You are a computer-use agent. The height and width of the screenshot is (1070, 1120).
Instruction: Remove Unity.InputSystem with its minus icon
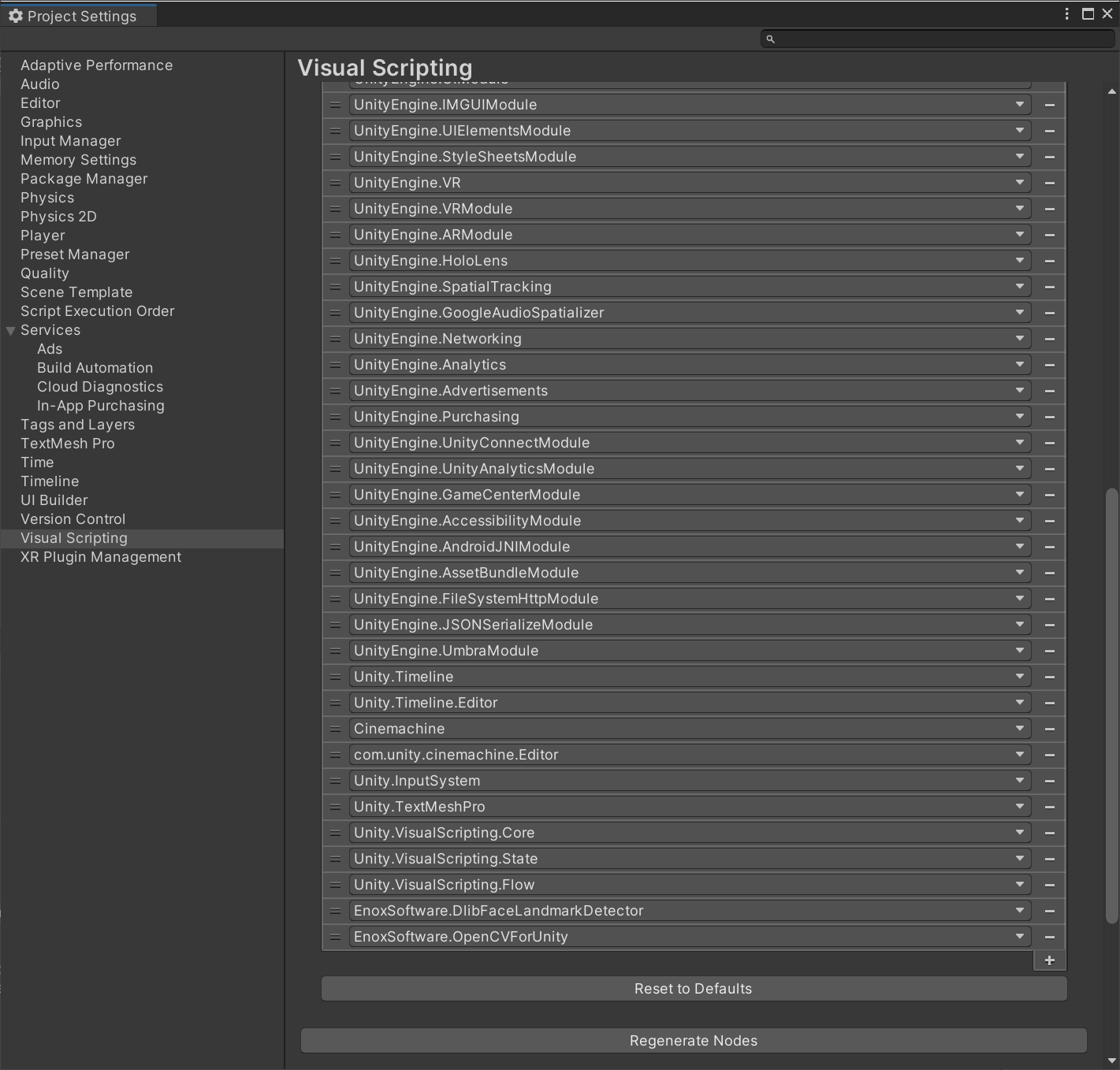(x=1049, y=781)
